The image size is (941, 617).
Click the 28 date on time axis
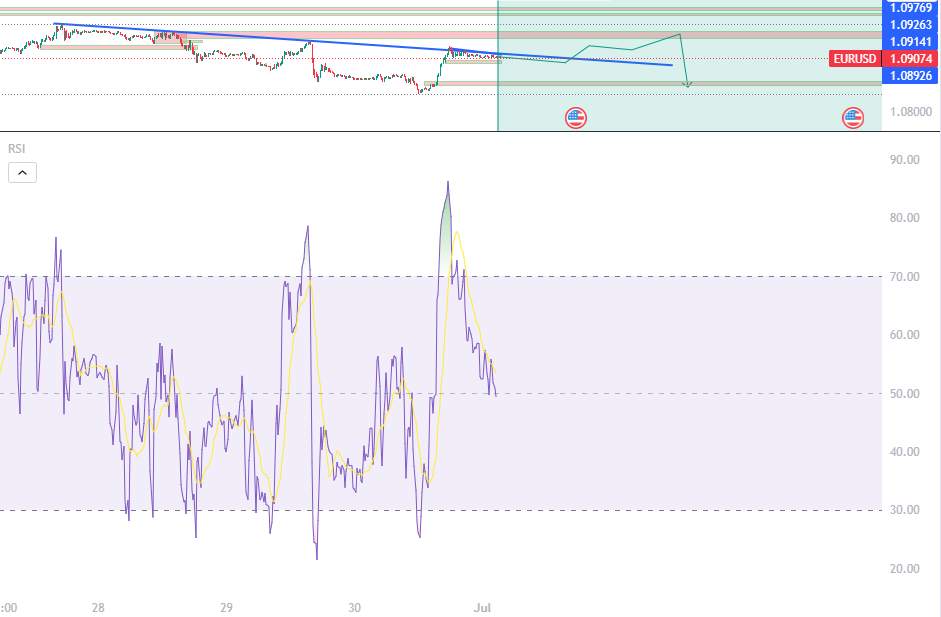tap(98, 607)
